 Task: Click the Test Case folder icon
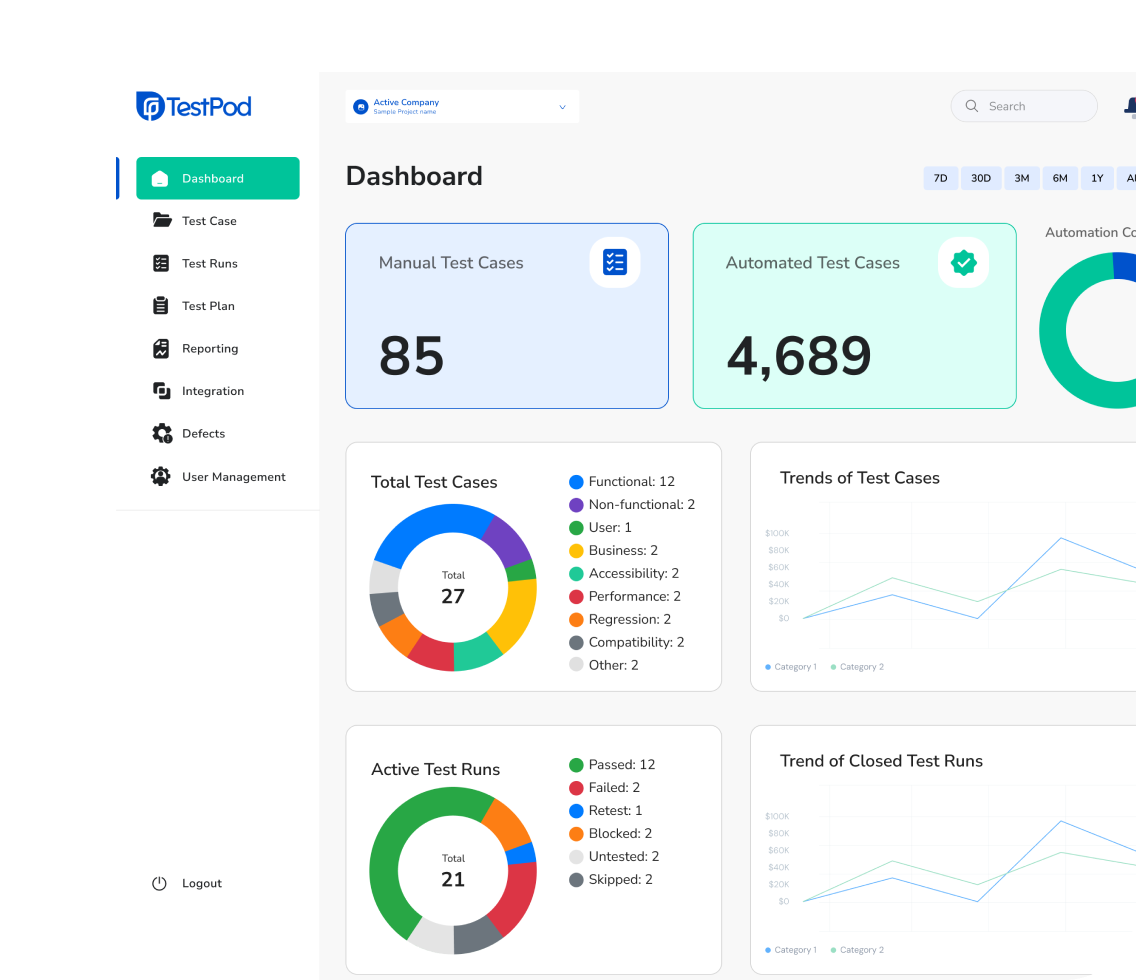coord(161,220)
